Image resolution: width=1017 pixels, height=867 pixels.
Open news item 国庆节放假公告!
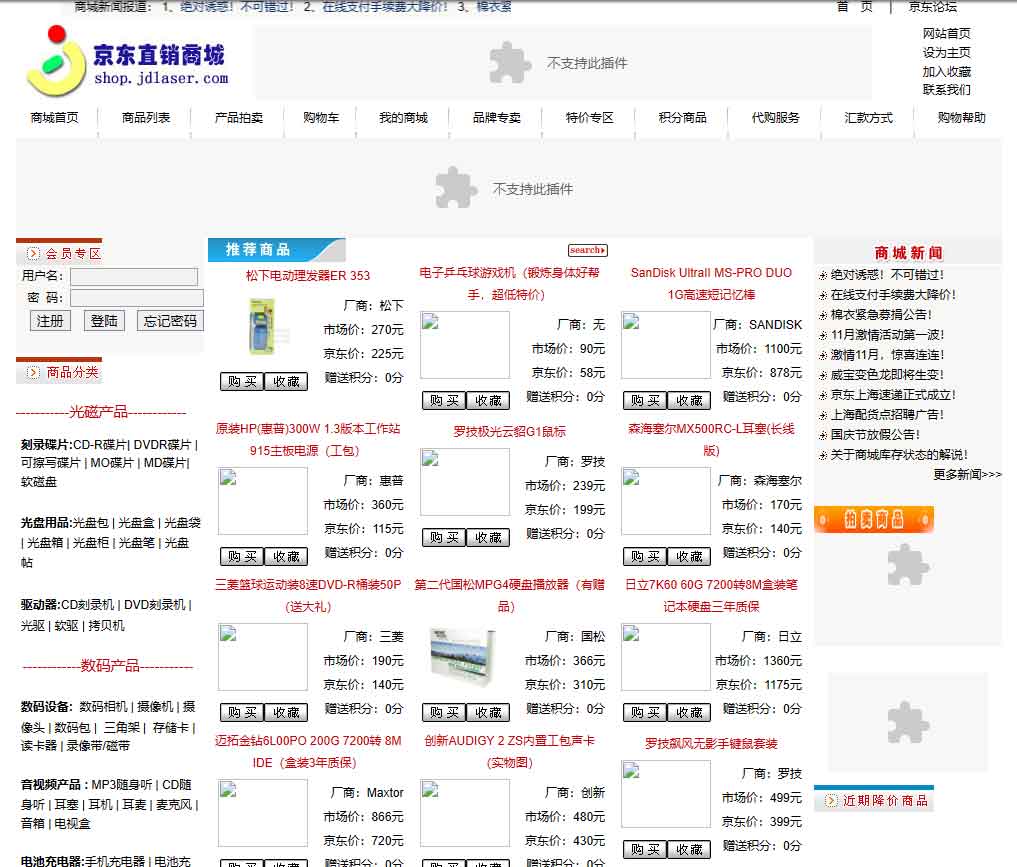[x=875, y=435]
